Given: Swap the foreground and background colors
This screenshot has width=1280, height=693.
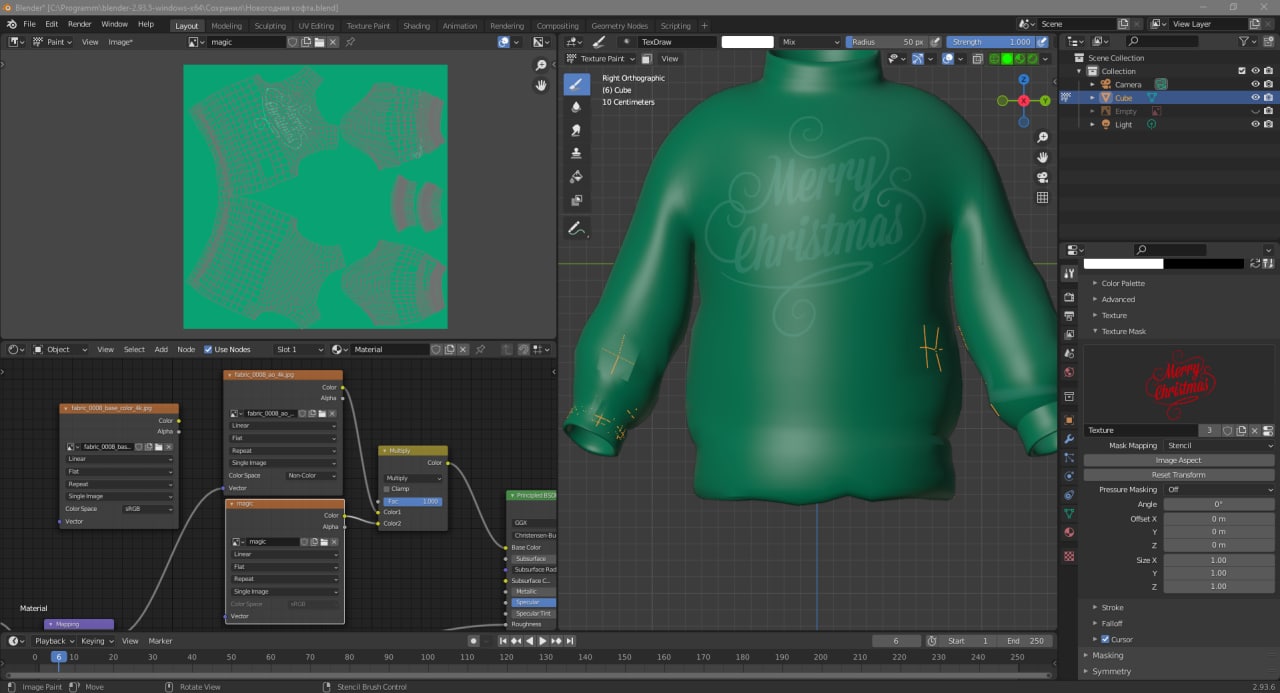Looking at the screenshot, I should coord(1255,264).
